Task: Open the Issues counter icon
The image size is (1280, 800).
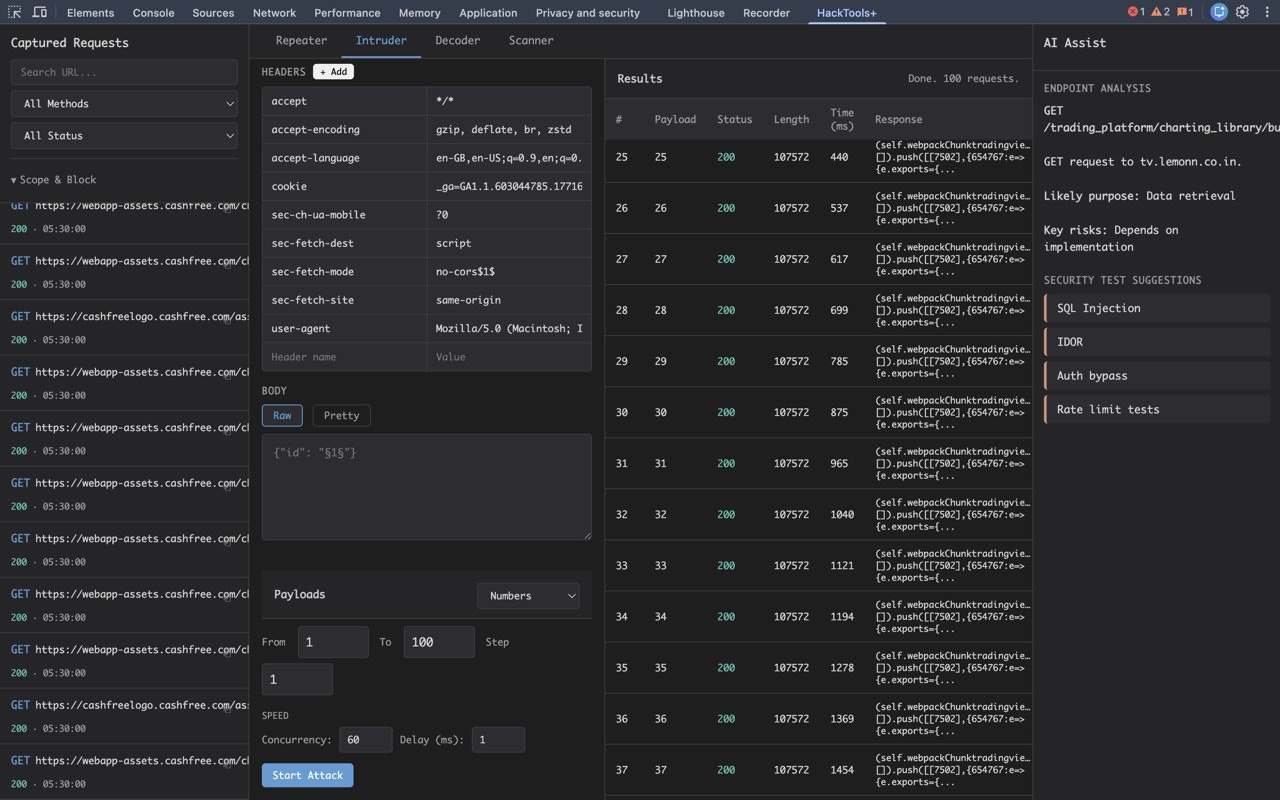Action: click(x=1182, y=12)
